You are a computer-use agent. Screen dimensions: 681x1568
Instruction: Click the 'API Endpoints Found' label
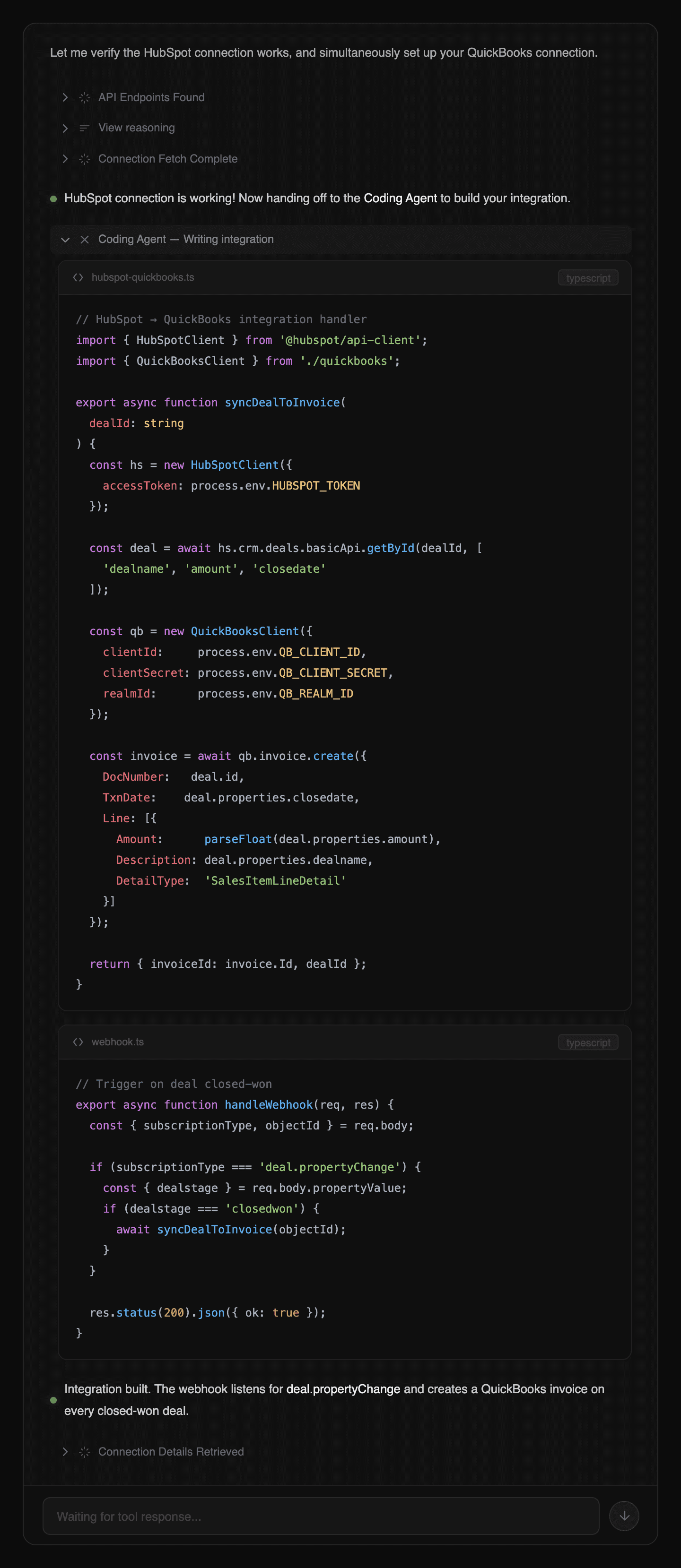[151, 97]
